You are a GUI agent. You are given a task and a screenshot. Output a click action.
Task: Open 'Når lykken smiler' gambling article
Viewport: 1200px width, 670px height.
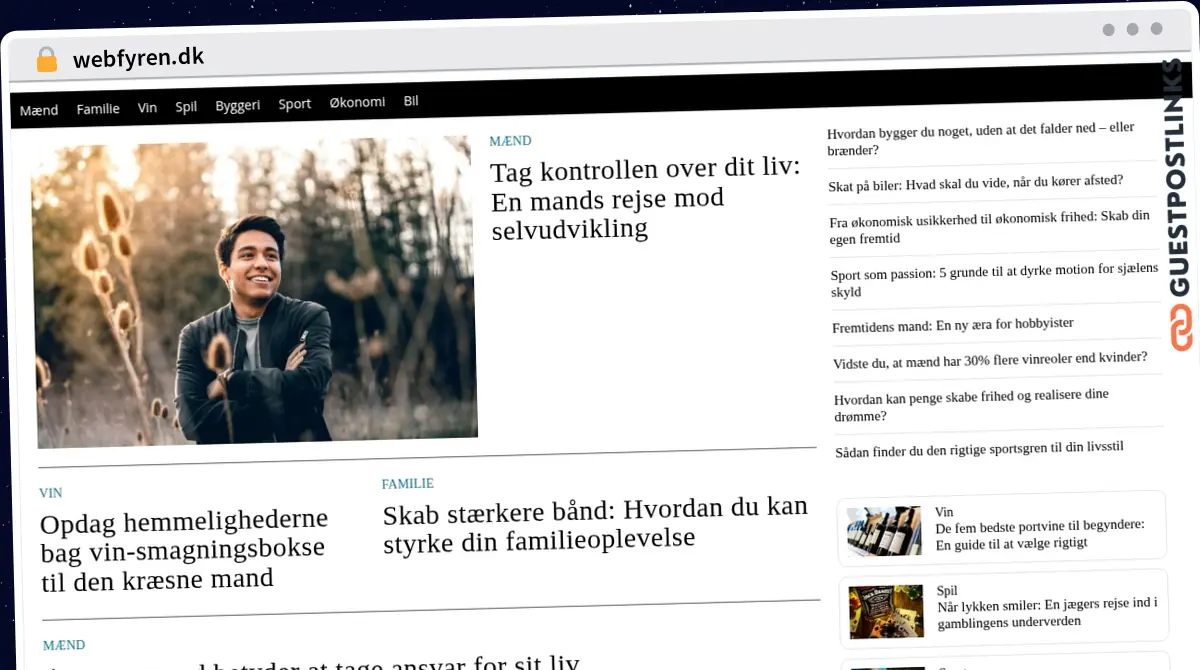coord(1047,612)
